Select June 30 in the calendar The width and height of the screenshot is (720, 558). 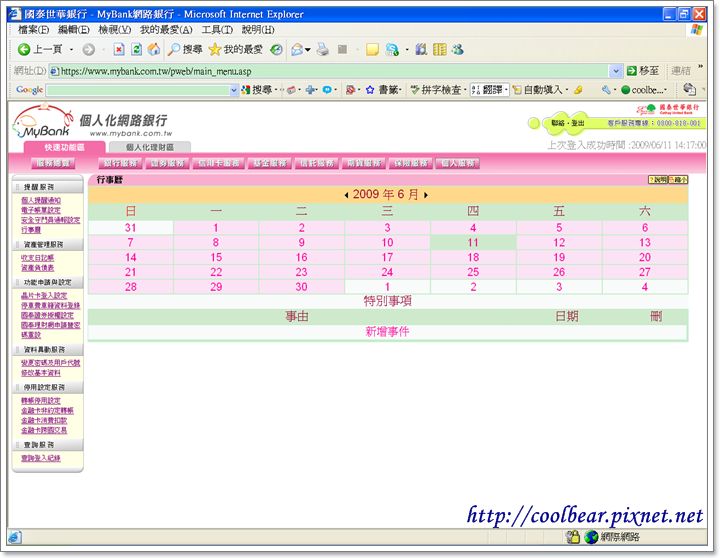(x=301, y=287)
